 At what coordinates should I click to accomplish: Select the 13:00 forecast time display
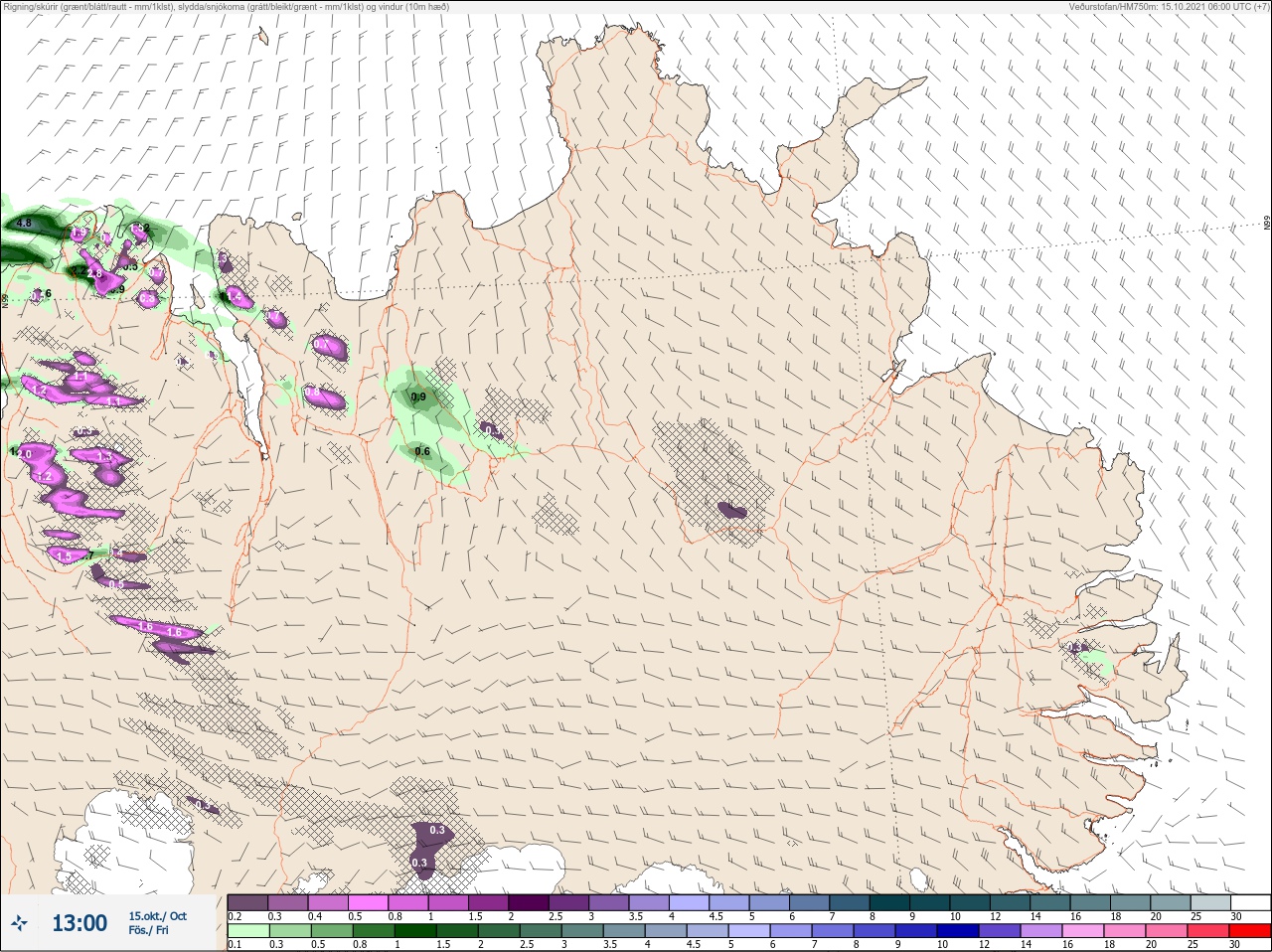coord(79,923)
